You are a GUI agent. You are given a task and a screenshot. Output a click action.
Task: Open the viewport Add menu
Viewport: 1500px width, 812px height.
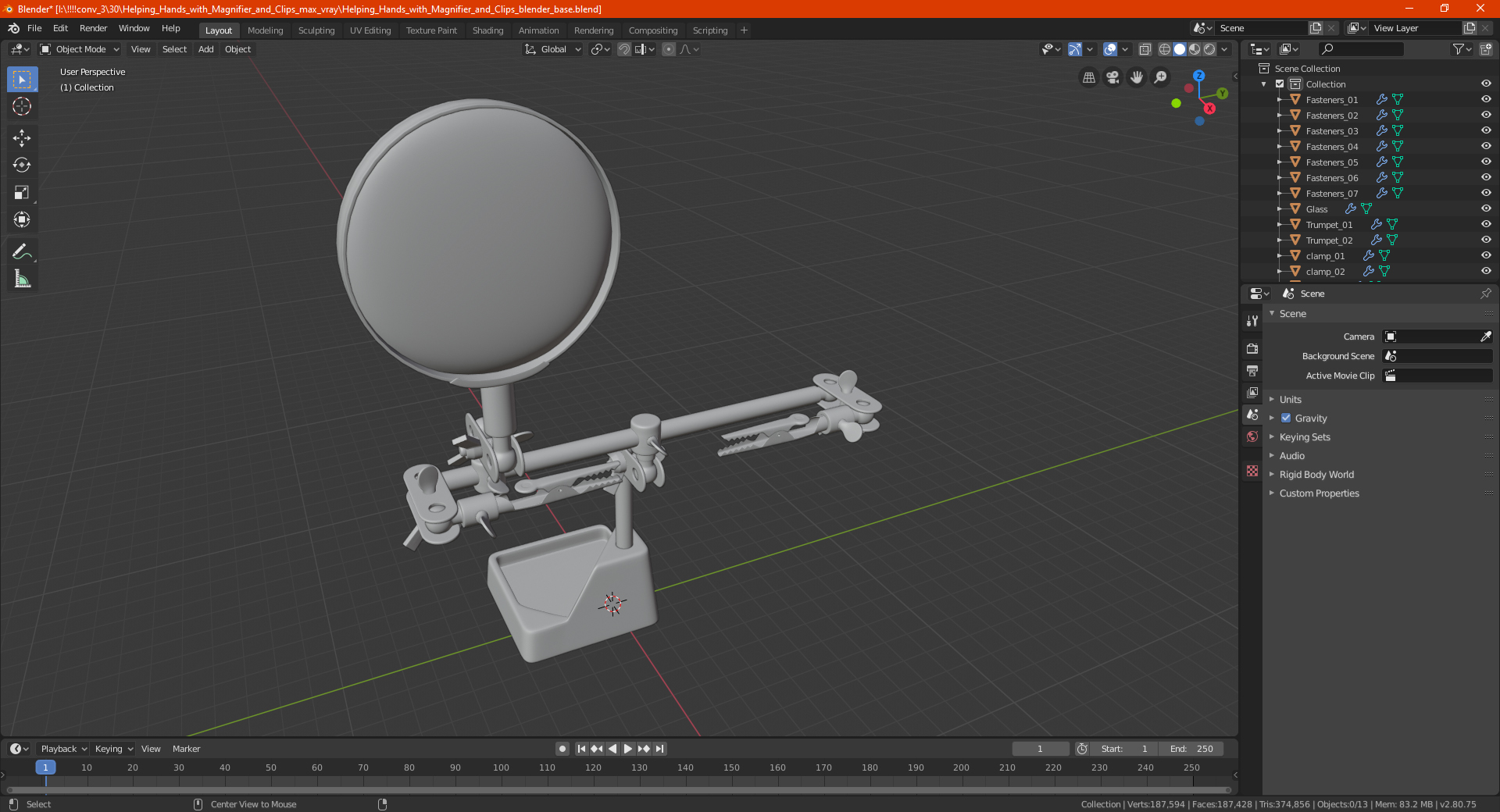205,49
